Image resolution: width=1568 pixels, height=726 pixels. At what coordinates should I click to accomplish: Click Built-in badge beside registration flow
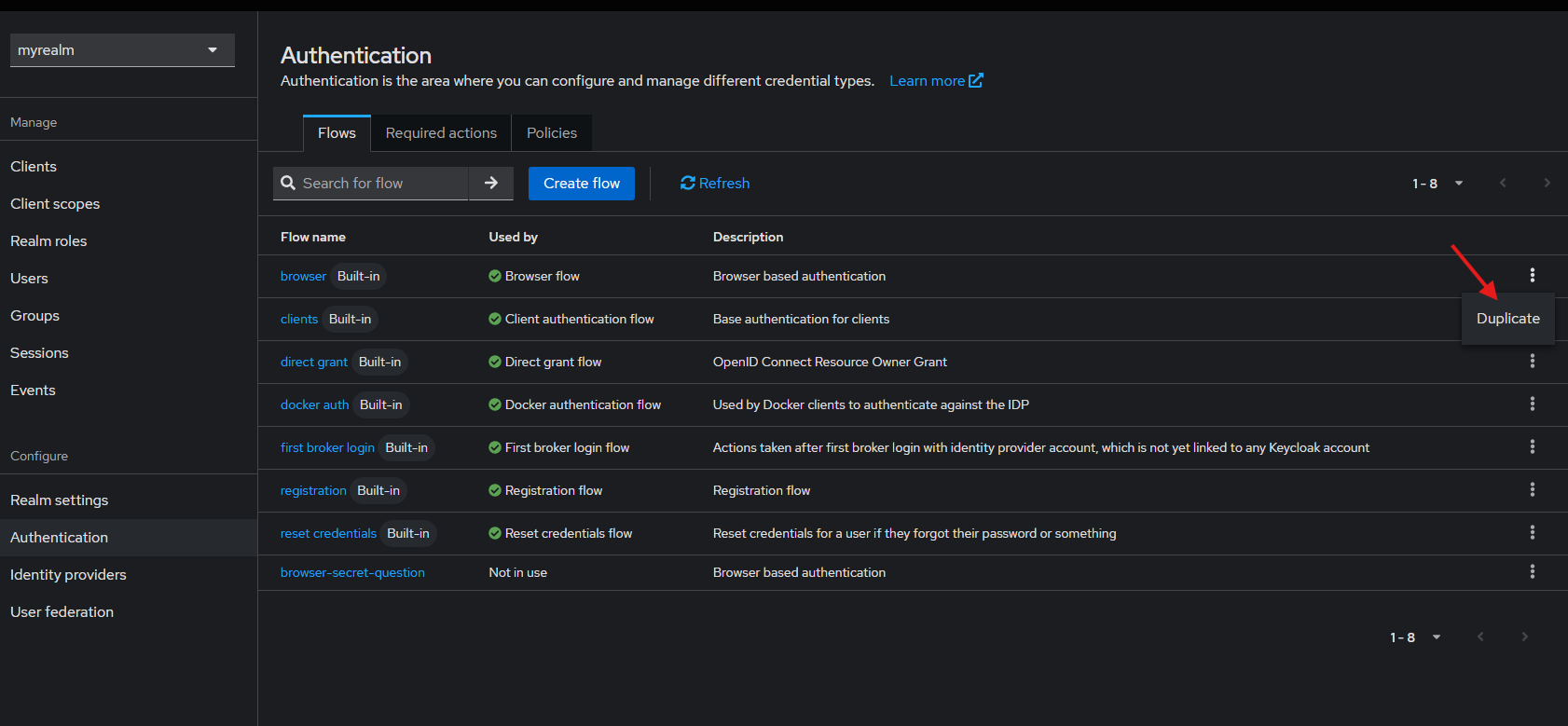(378, 490)
